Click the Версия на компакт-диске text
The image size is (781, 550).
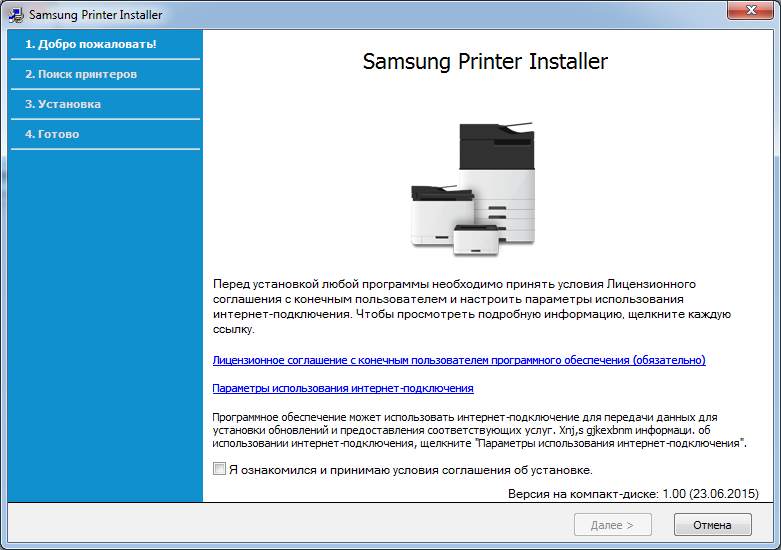tap(633, 494)
